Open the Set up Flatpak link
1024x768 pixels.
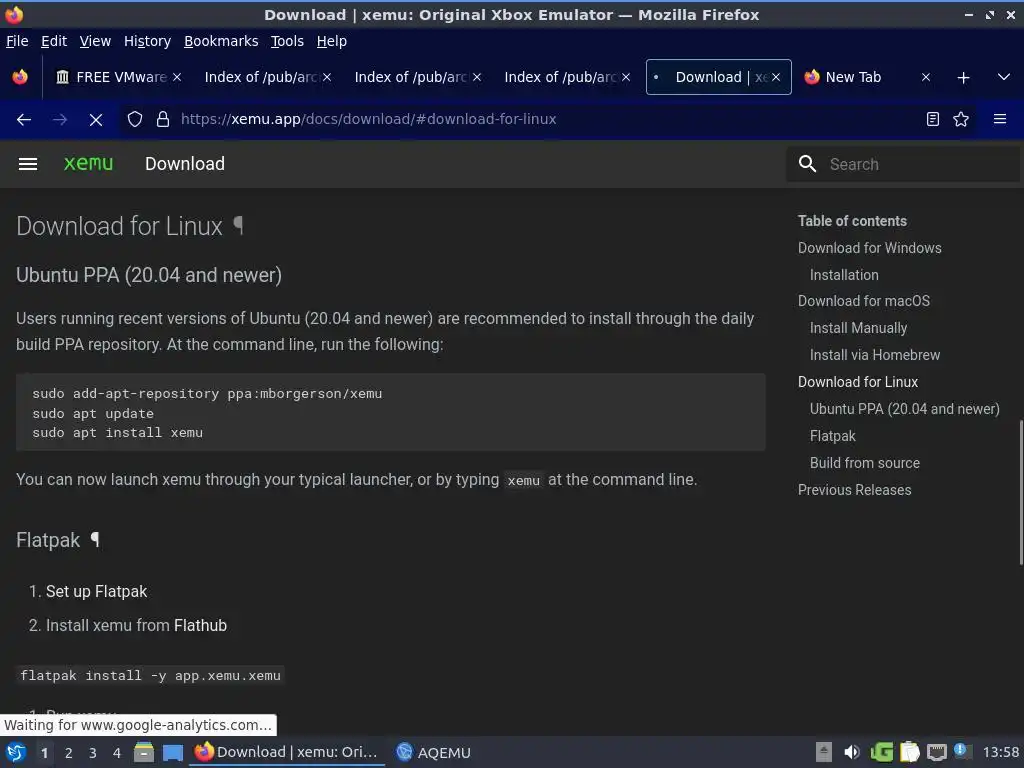pyautogui.click(x=96, y=592)
